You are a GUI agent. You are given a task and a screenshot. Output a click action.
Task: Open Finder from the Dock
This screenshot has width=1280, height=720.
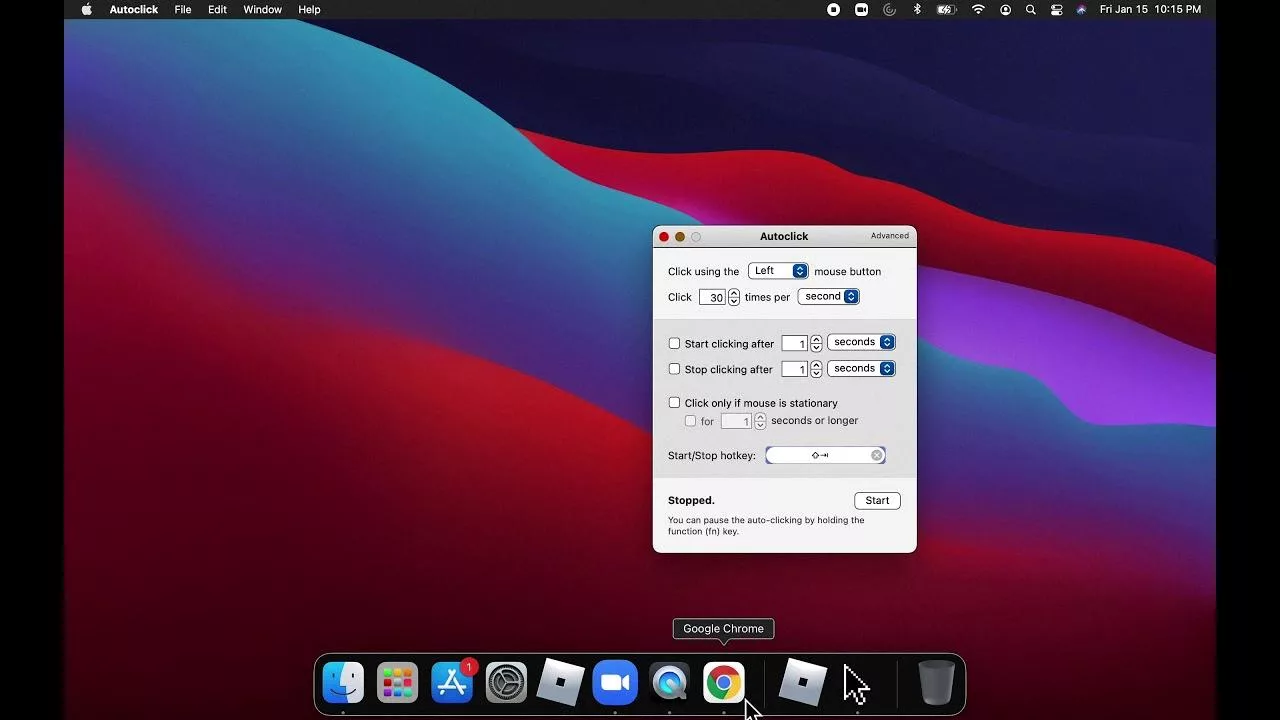343,683
